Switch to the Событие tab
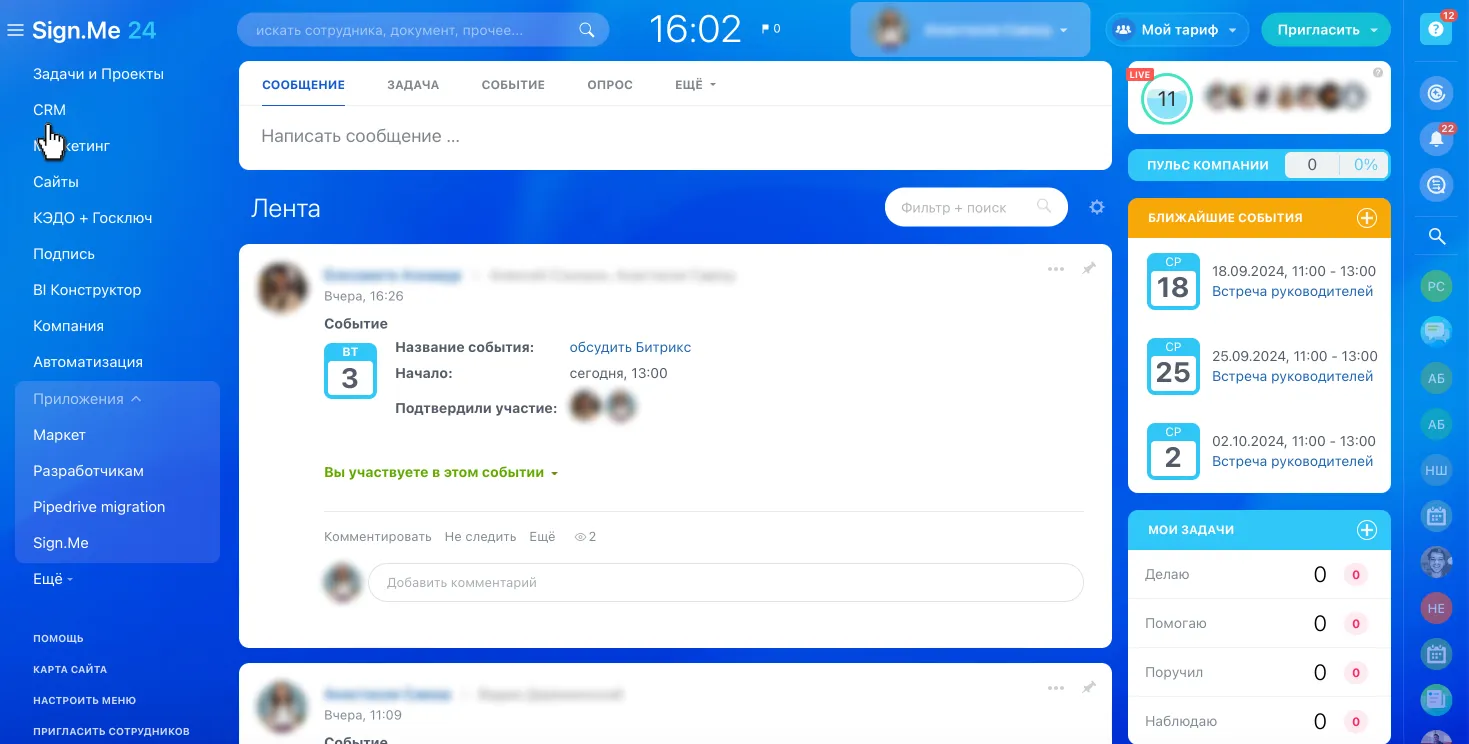This screenshot has height=744, width=1469. tap(513, 85)
